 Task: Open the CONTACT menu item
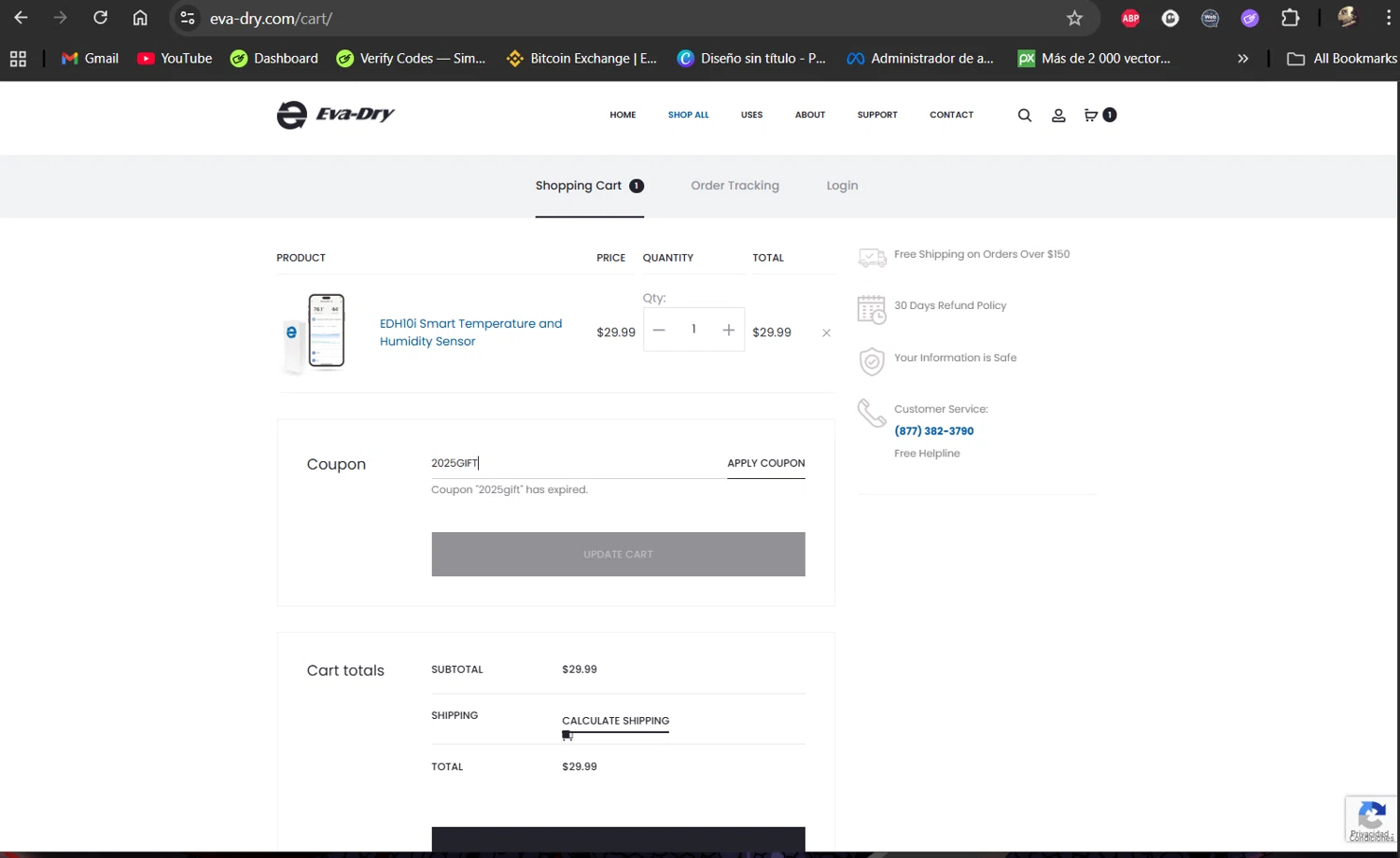(x=951, y=115)
